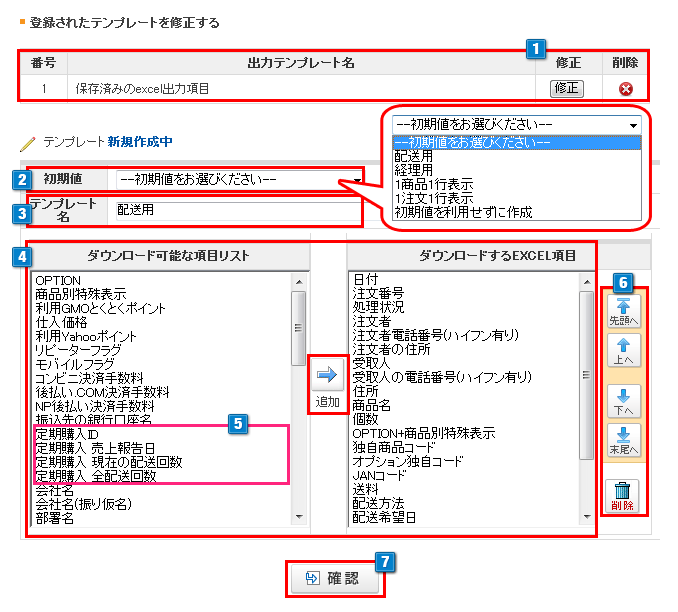Choose 経理用 from the dropdown list
The image size is (678, 612).
click(413, 171)
